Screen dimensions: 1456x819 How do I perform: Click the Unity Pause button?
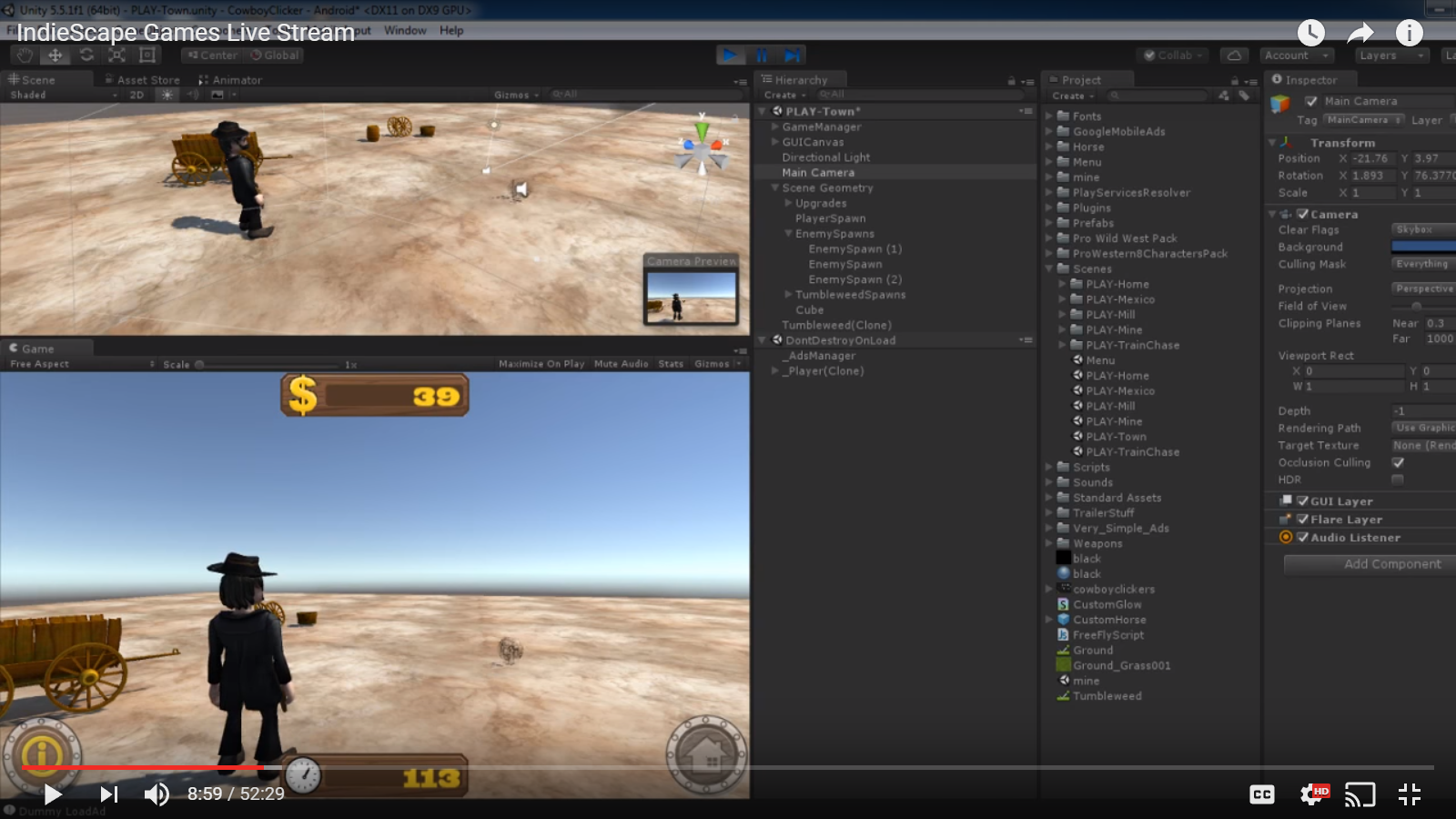[761, 56]
